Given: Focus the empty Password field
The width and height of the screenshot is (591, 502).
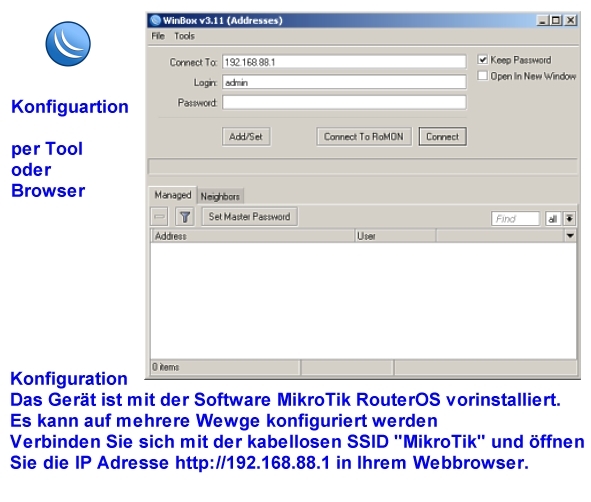Looking at the screenshot, I should [344, 103].
